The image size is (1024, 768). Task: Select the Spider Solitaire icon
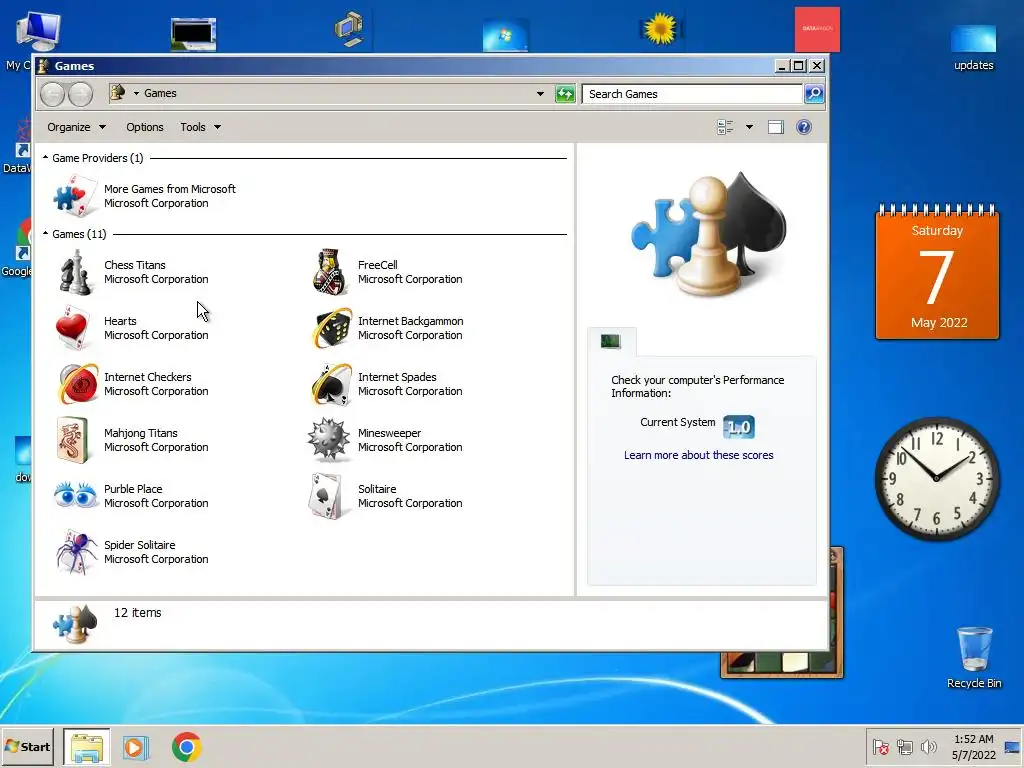coord(76,552)
